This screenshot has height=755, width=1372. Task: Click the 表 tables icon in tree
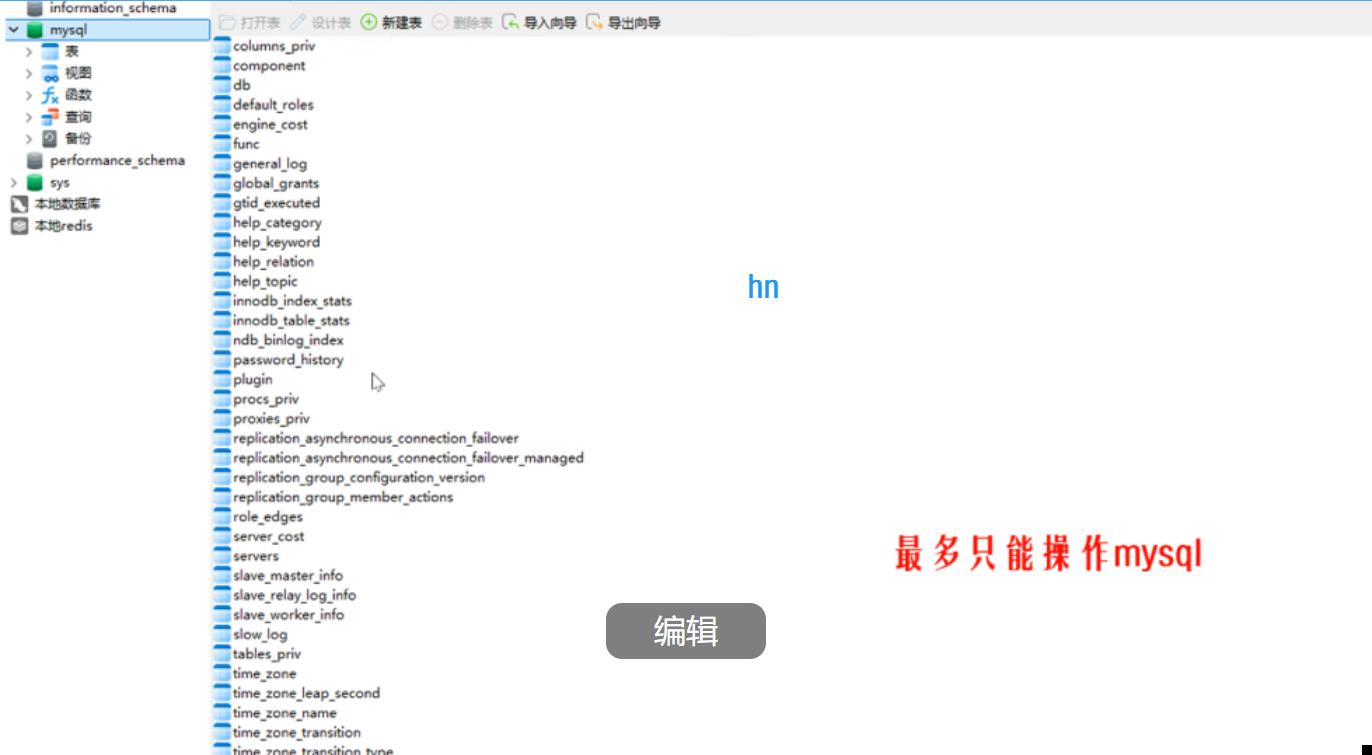50,52
